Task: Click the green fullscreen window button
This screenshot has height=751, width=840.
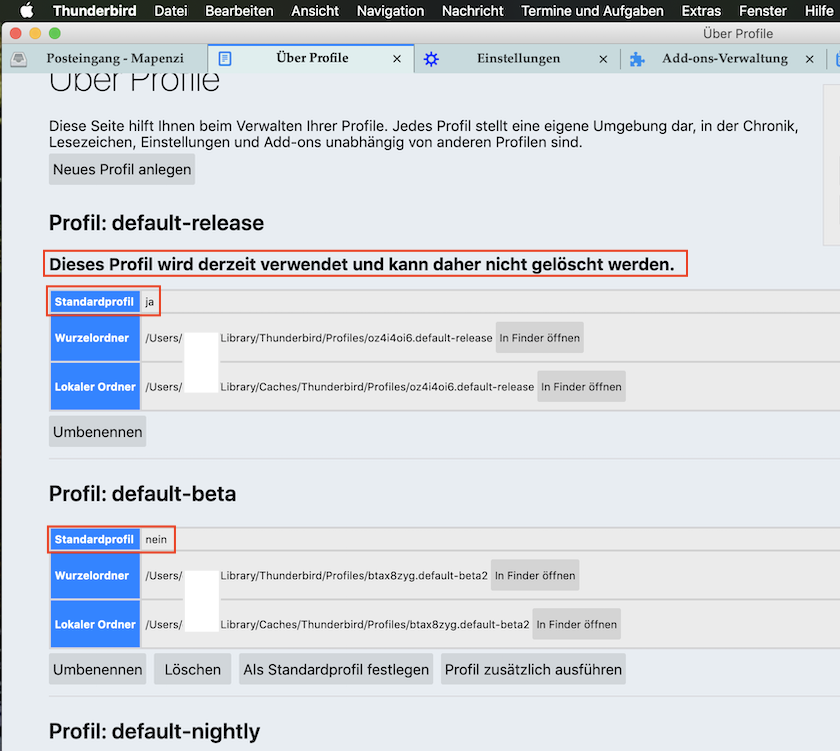Action: point(55,33)
